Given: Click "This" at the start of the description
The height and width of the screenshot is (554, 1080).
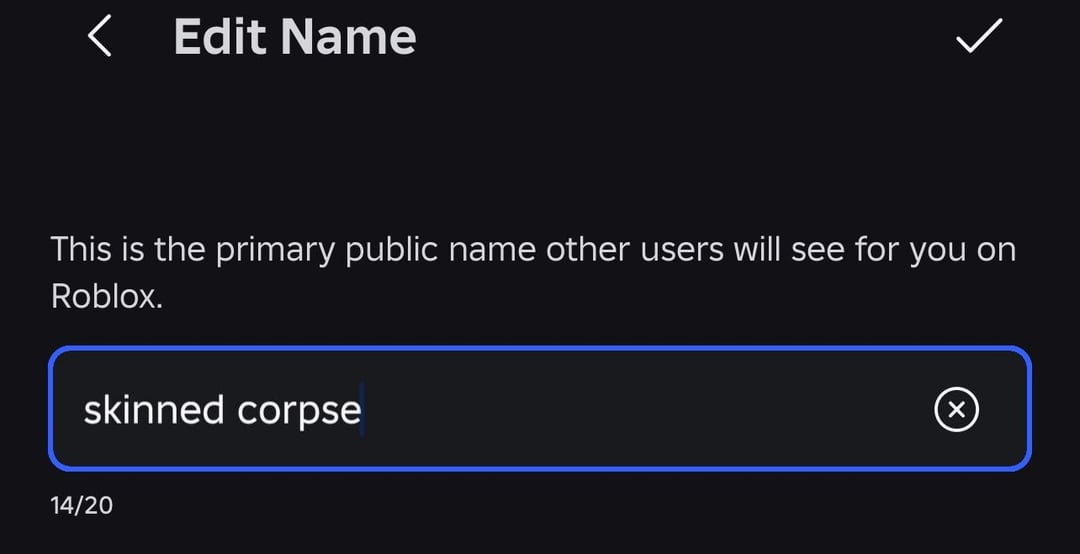Looking at the screenshot, I should 79,250.
